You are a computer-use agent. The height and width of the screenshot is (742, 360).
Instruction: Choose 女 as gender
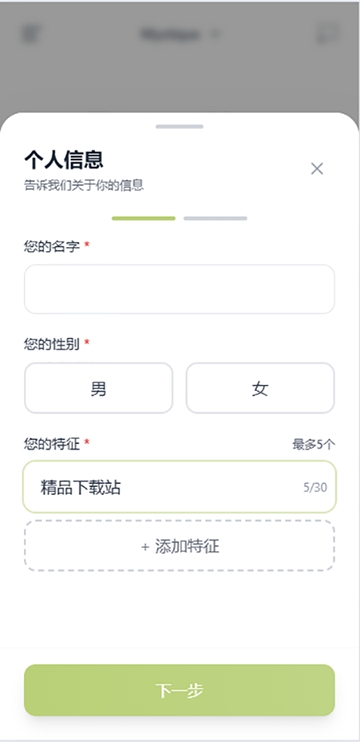[260, 388]
